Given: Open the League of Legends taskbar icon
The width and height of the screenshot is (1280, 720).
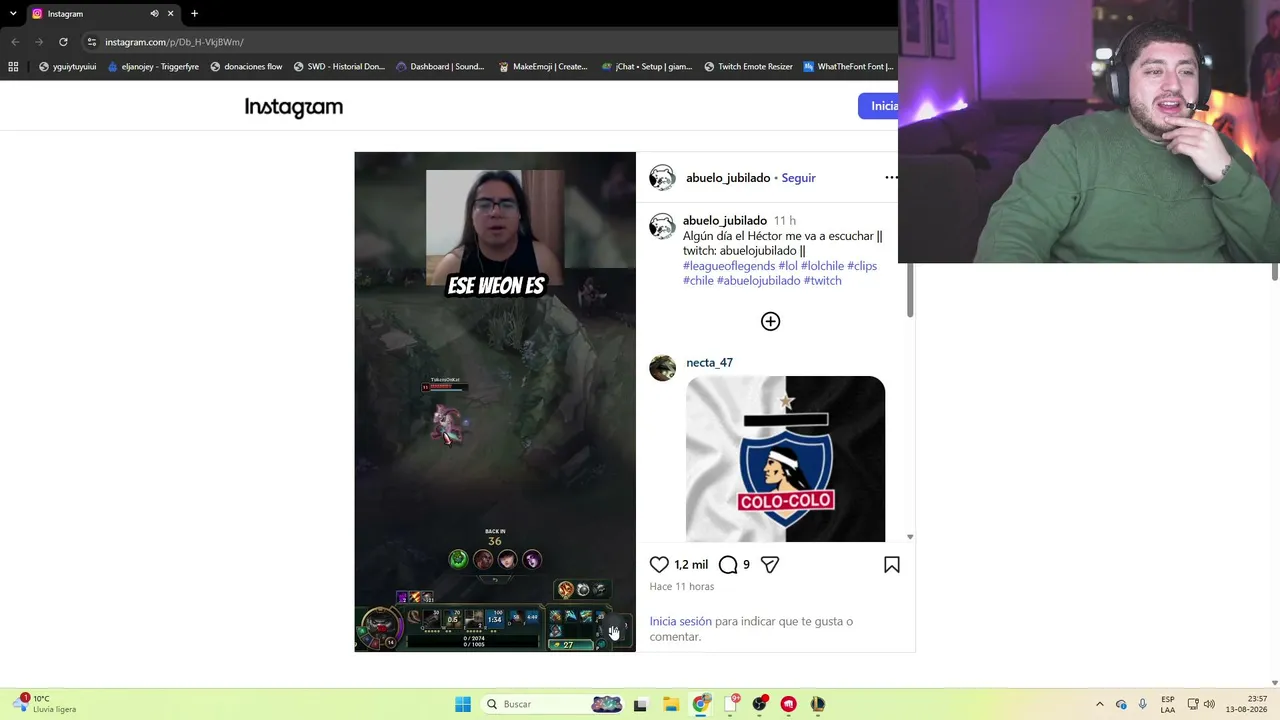Looking at the screenshot, I should click(x=817, y=704).
